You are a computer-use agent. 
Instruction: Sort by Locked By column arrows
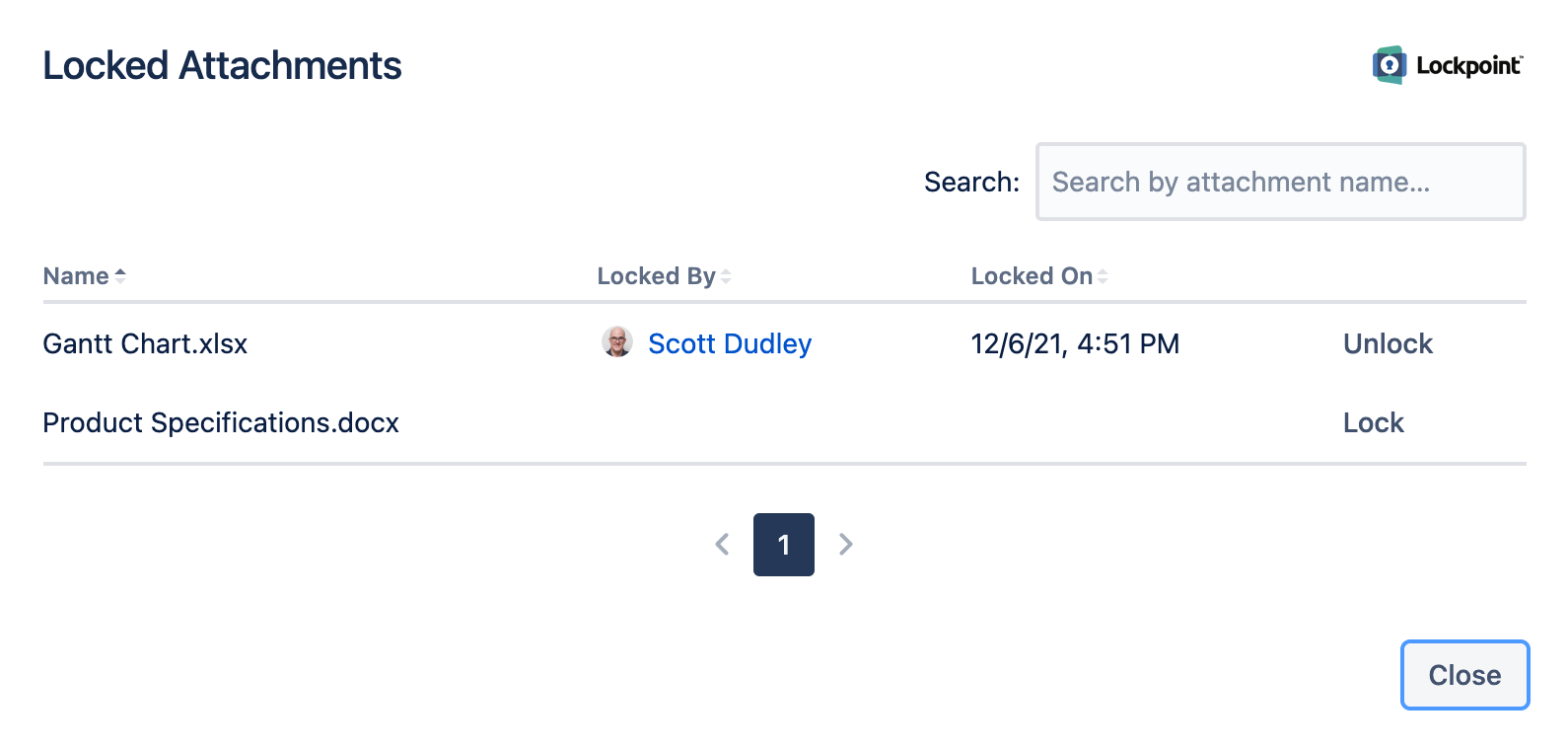(x=726, y=276)
